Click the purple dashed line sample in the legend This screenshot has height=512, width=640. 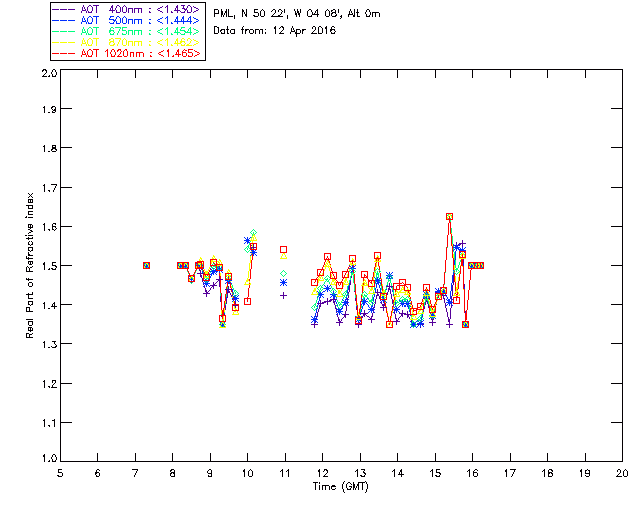(x=64, y=9)
